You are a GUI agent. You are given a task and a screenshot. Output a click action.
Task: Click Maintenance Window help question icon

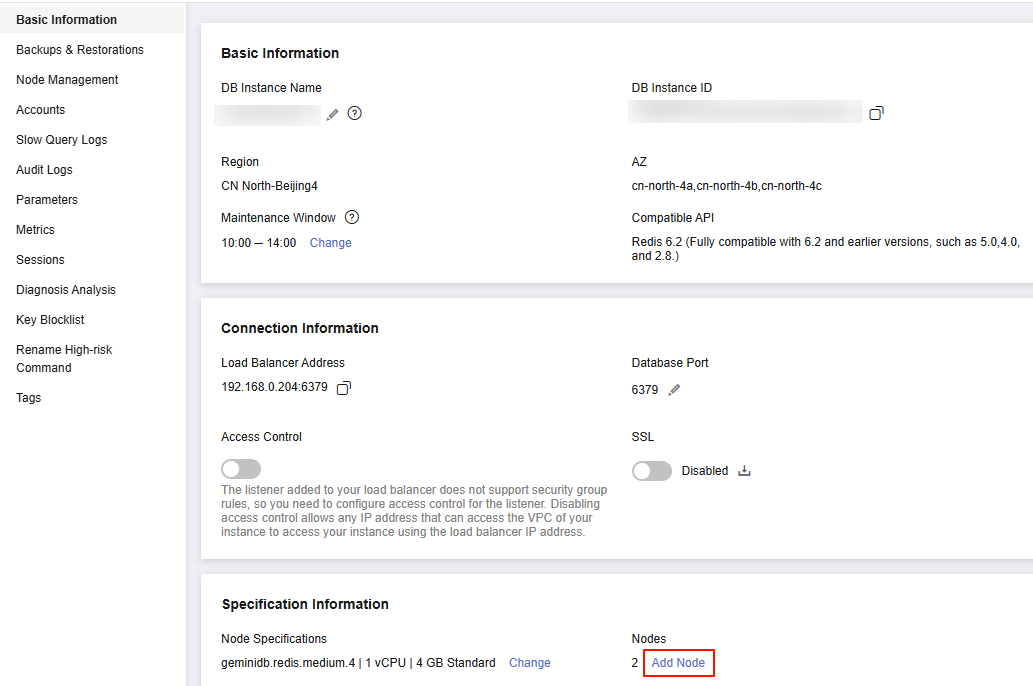[x=352, y=217]
